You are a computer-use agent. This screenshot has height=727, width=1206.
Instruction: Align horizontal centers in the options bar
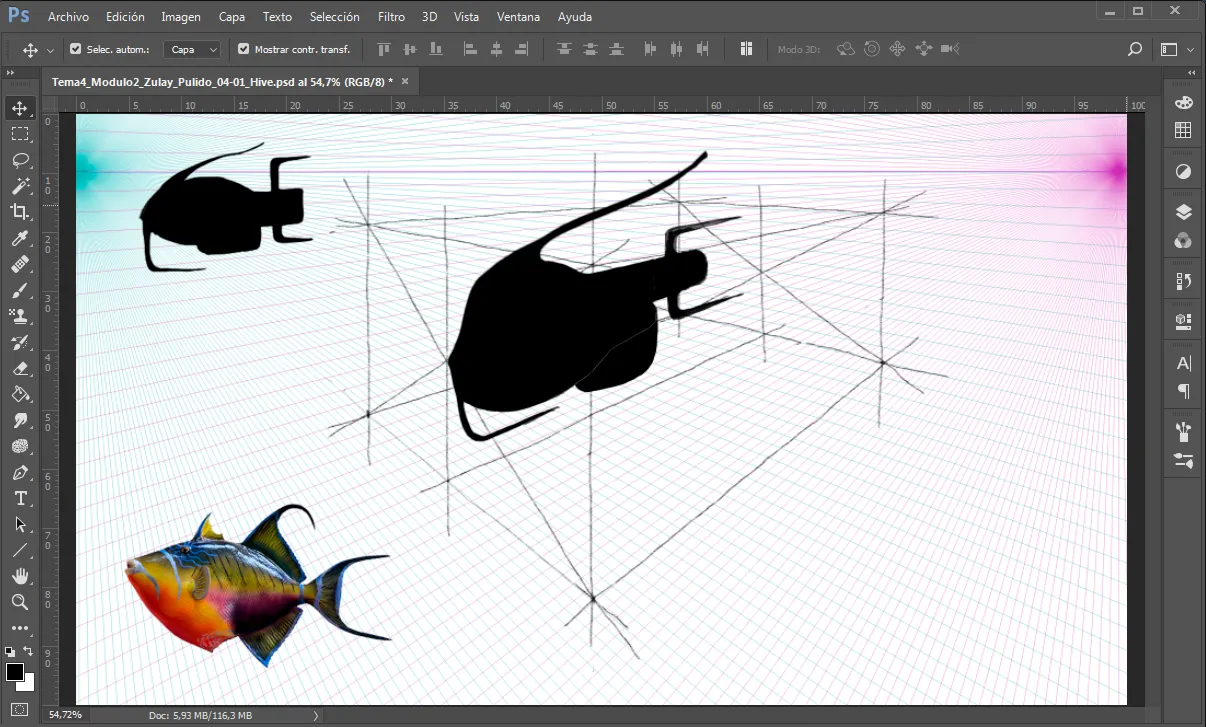tap(496, 49)
